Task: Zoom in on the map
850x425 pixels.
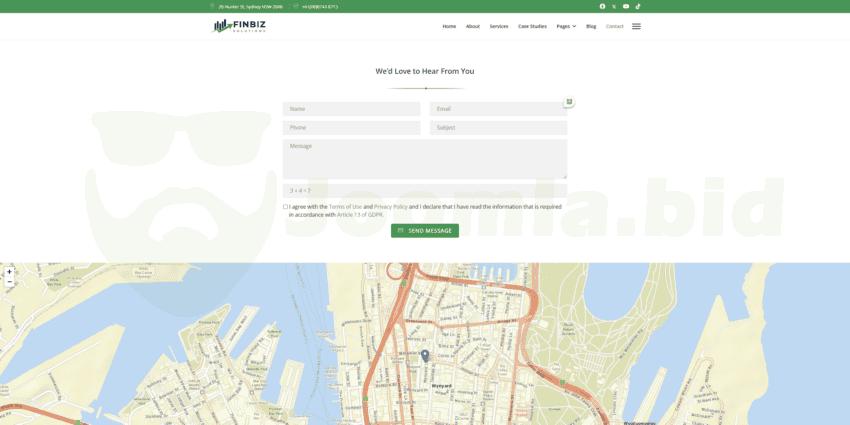Action: coord(9,271)
